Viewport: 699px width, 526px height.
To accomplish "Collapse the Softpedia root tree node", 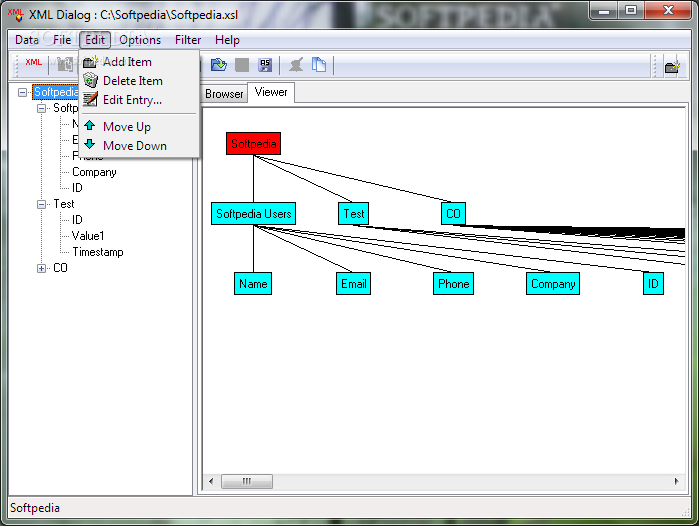I will click(22, 92).
